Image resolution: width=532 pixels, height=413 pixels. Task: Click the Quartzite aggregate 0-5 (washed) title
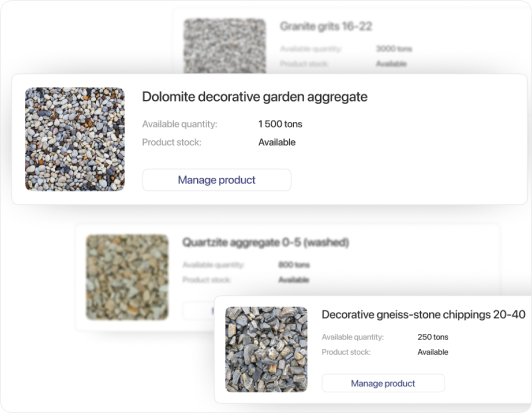[266, 242]
